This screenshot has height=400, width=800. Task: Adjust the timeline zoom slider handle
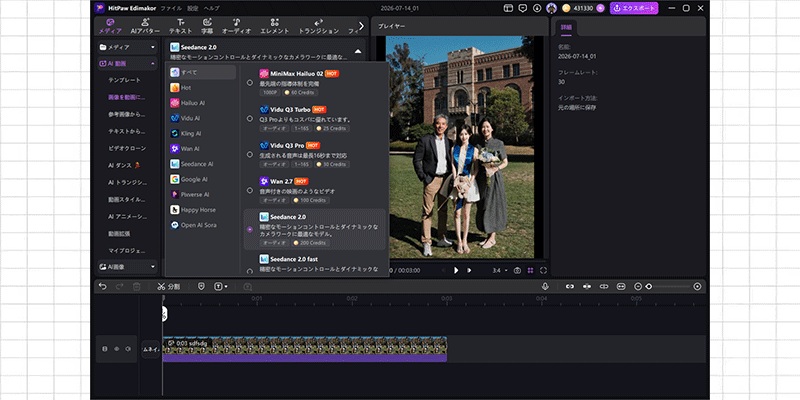tap(649, 287)
